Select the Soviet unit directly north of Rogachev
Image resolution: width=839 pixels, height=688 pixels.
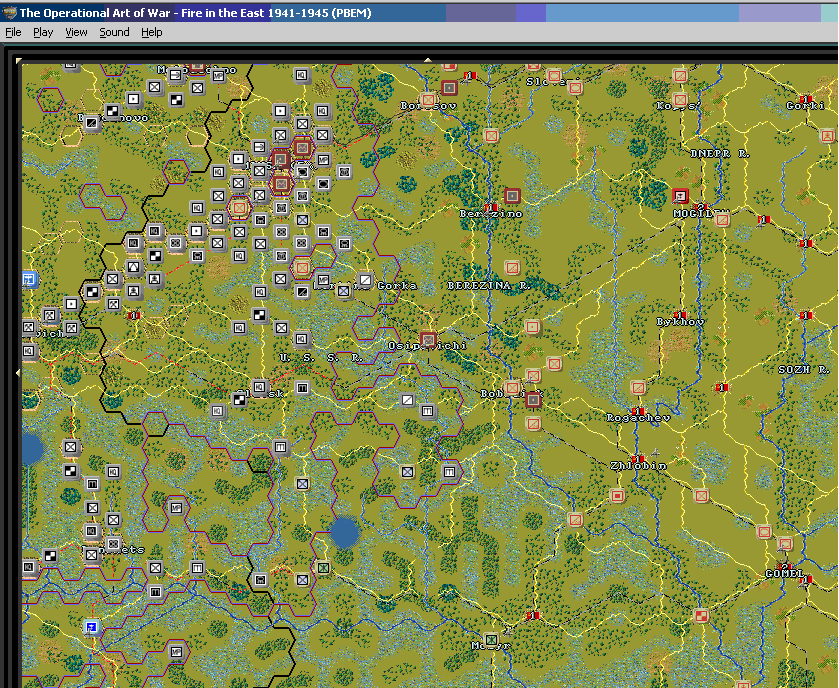click(638, 387)
